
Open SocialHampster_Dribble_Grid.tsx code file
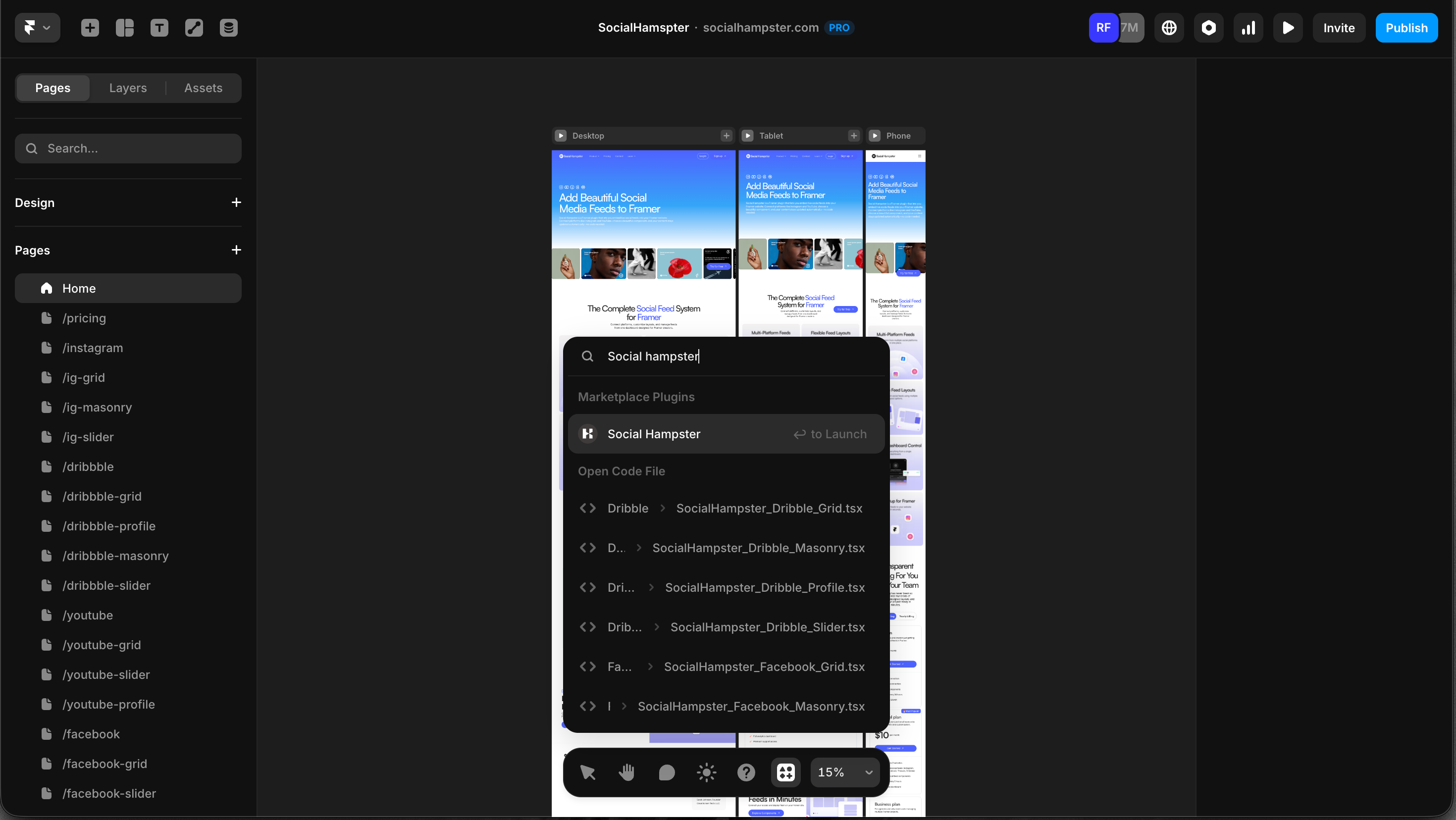coord(727,508)
